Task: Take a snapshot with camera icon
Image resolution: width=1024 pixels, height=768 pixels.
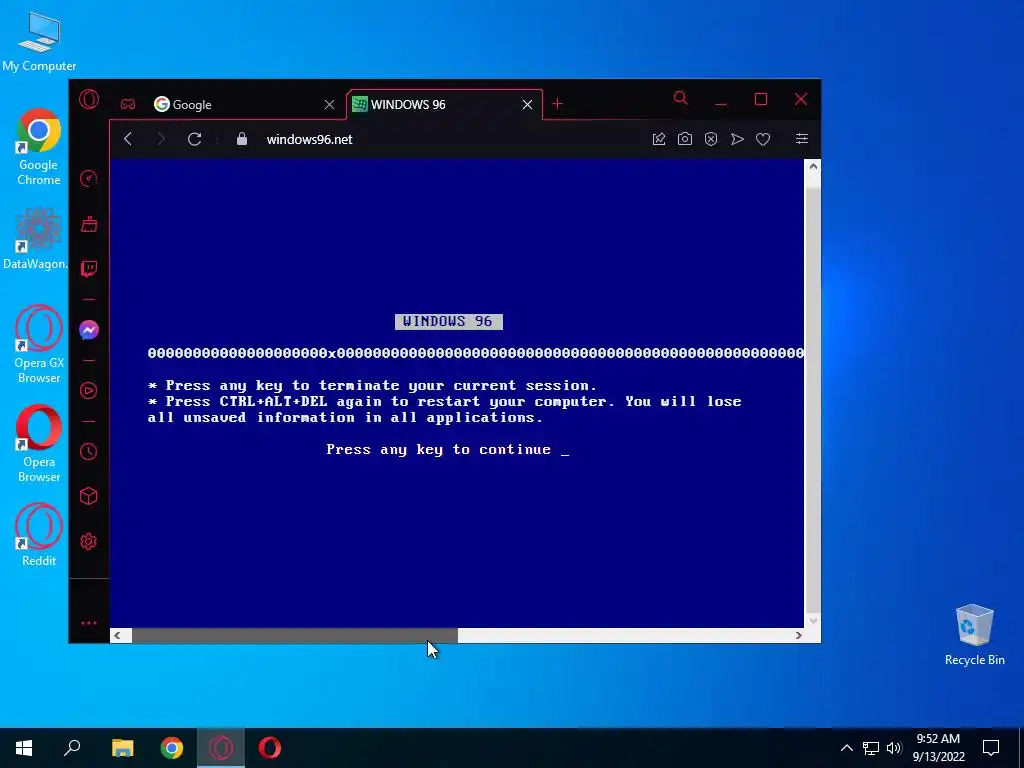Action: [x=684, y=139]
